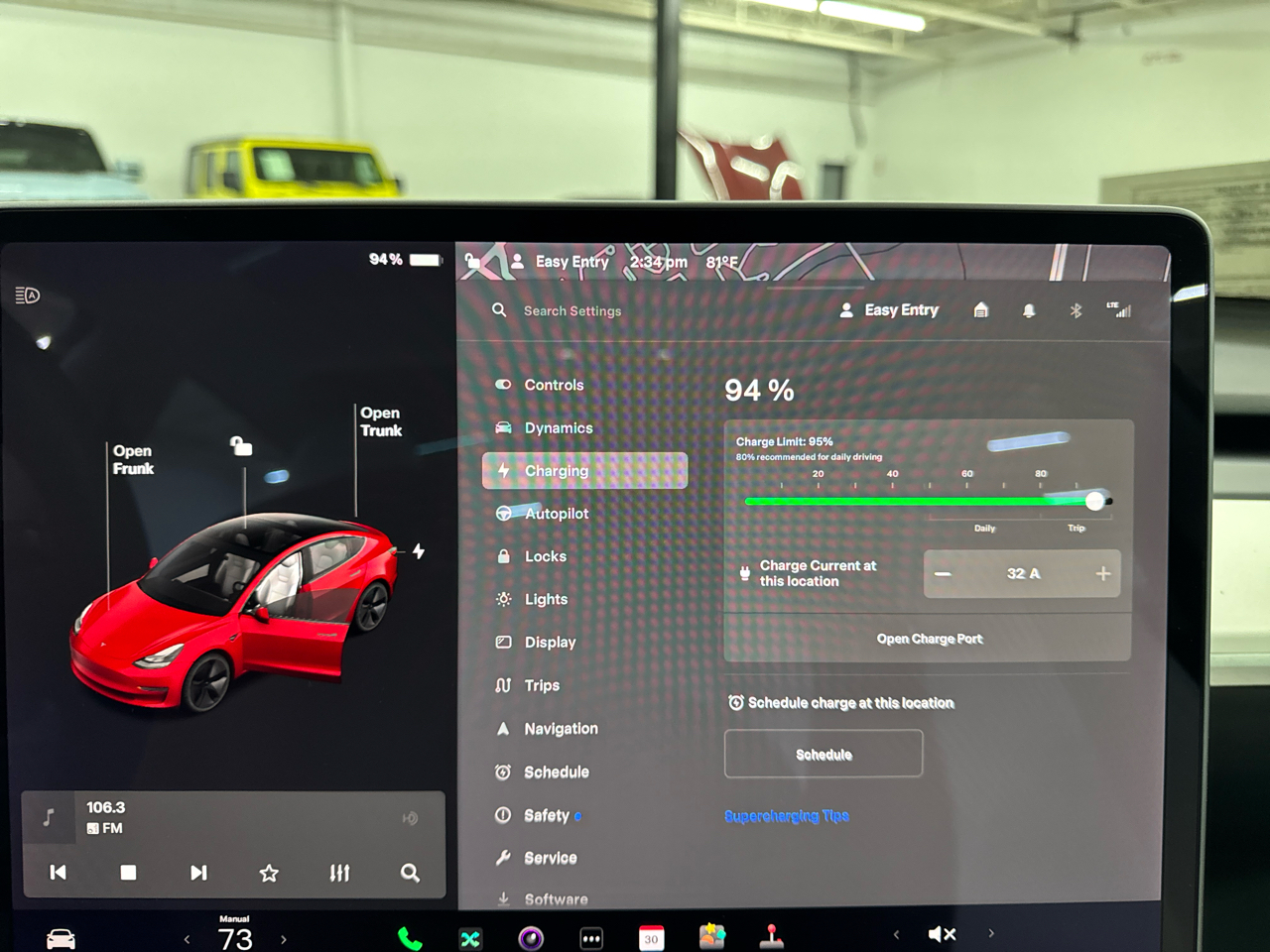The height and width of the screenshot is (952, 1270).
Task: Open the calendar app icon
Action: pos(651,938)
